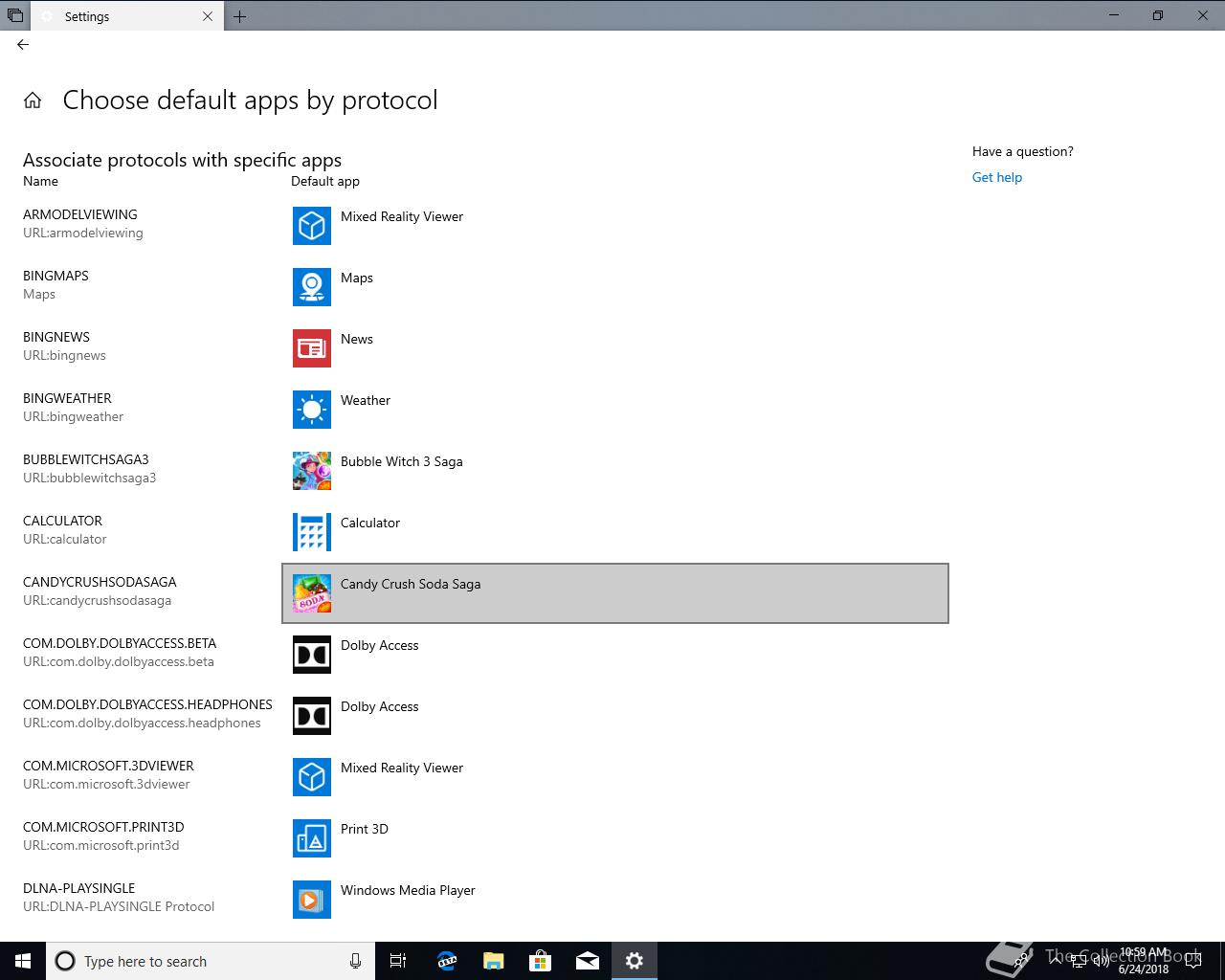Click the Candy Crush Soda Saga icon
The image size is (1225, 980).
click(x=312, y=593)
